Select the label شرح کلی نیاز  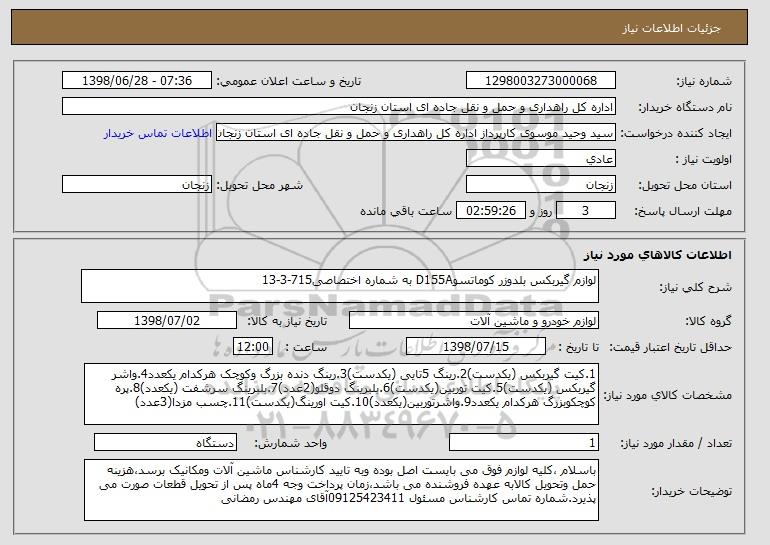[695, 287]
